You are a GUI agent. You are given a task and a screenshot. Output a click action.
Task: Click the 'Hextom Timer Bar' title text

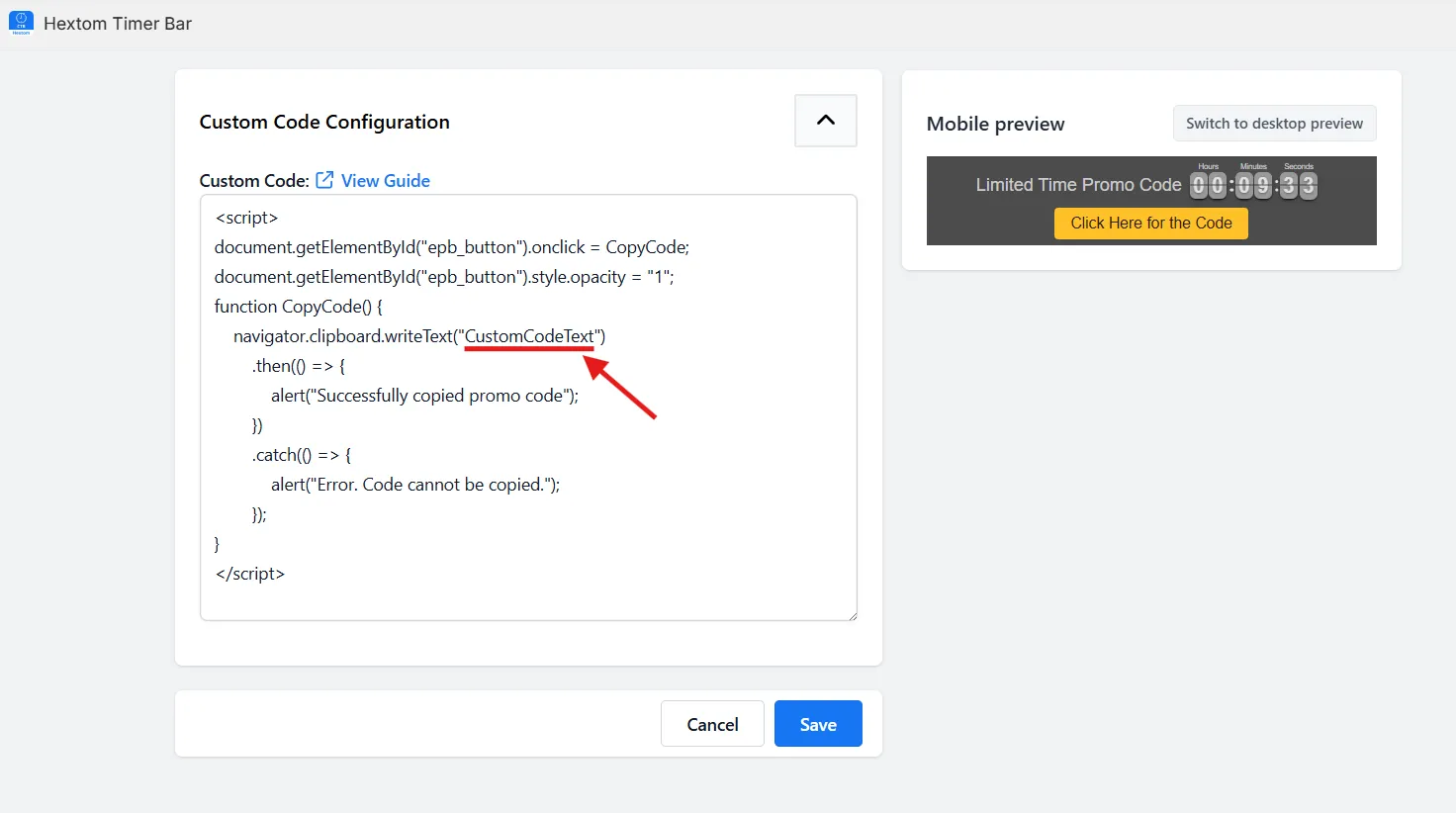coord(118,24)
